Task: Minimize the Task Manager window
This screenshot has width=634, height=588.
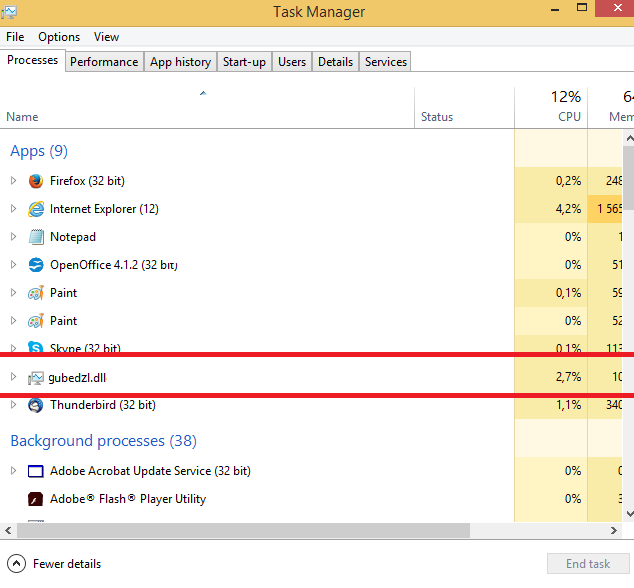Action: 555,8
